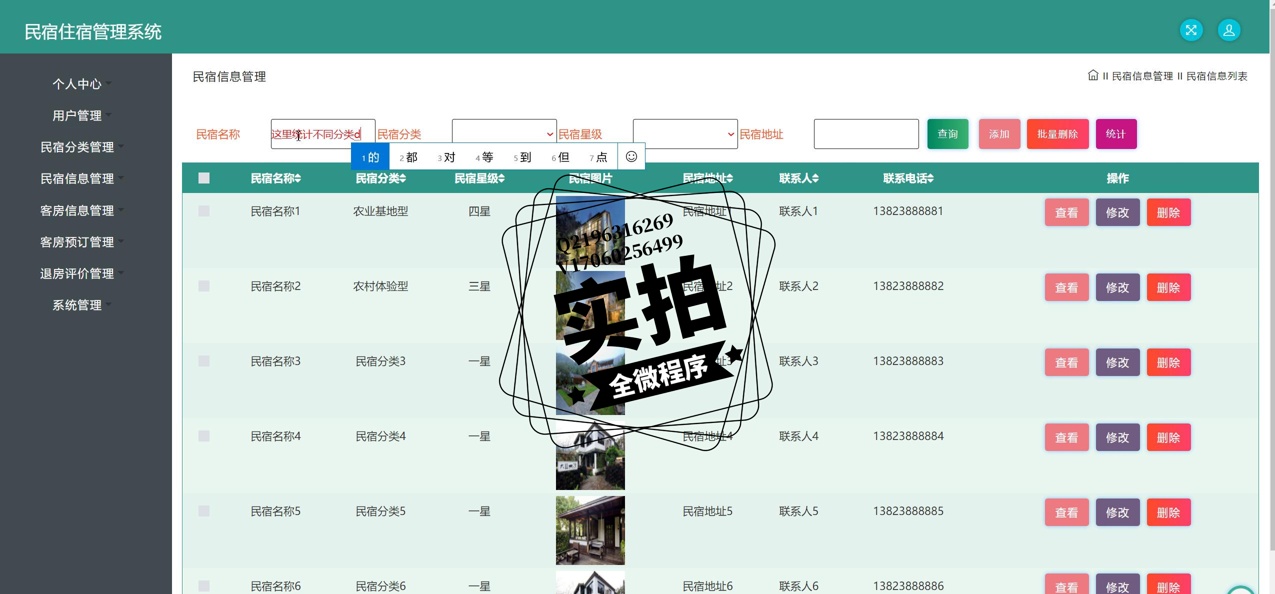1275x594 pixels.
Task: Check the row checkbox for 民宿名称1
Action: [204, 211]
